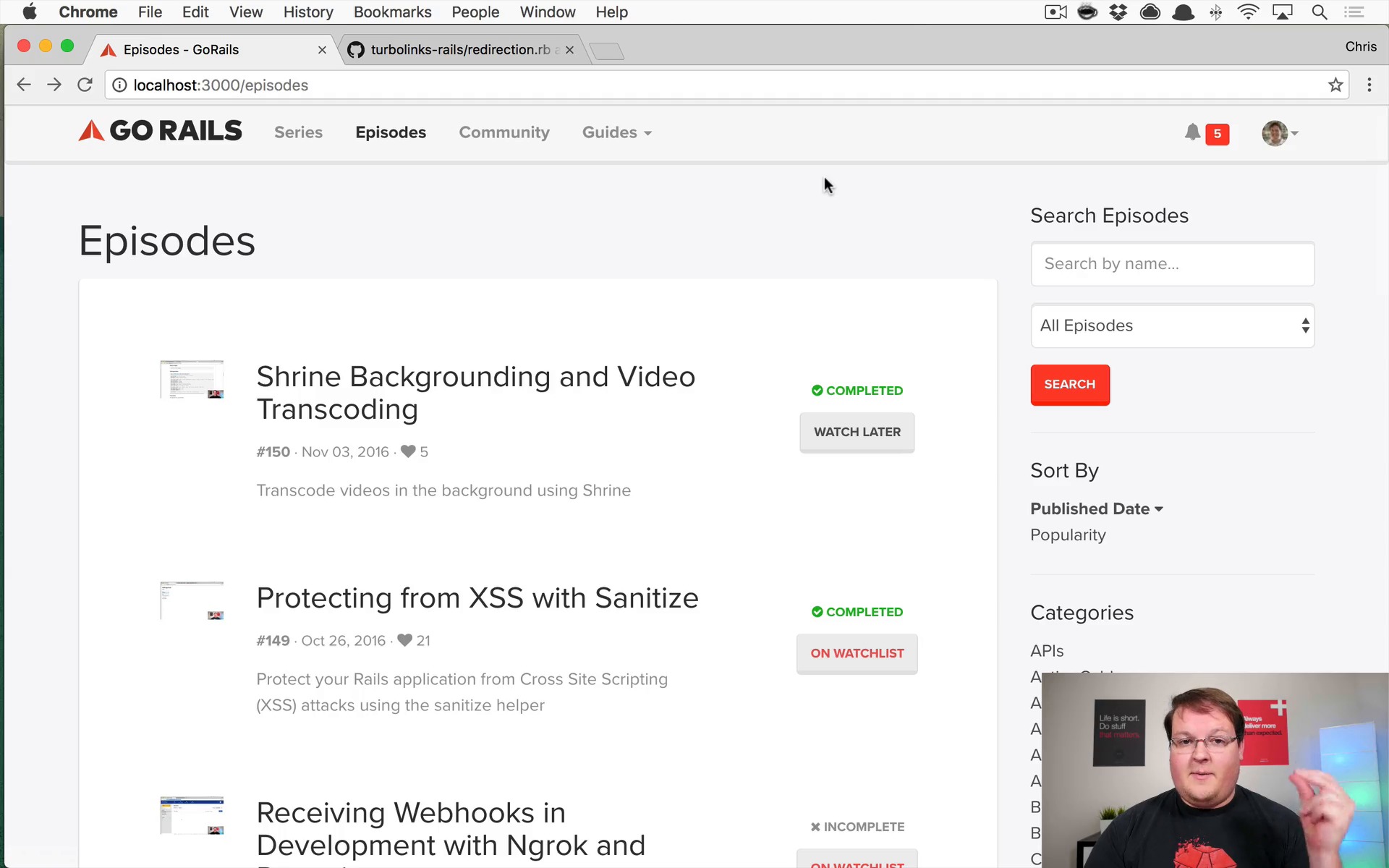Expand the Guides dropdown

tap(617, 132)
